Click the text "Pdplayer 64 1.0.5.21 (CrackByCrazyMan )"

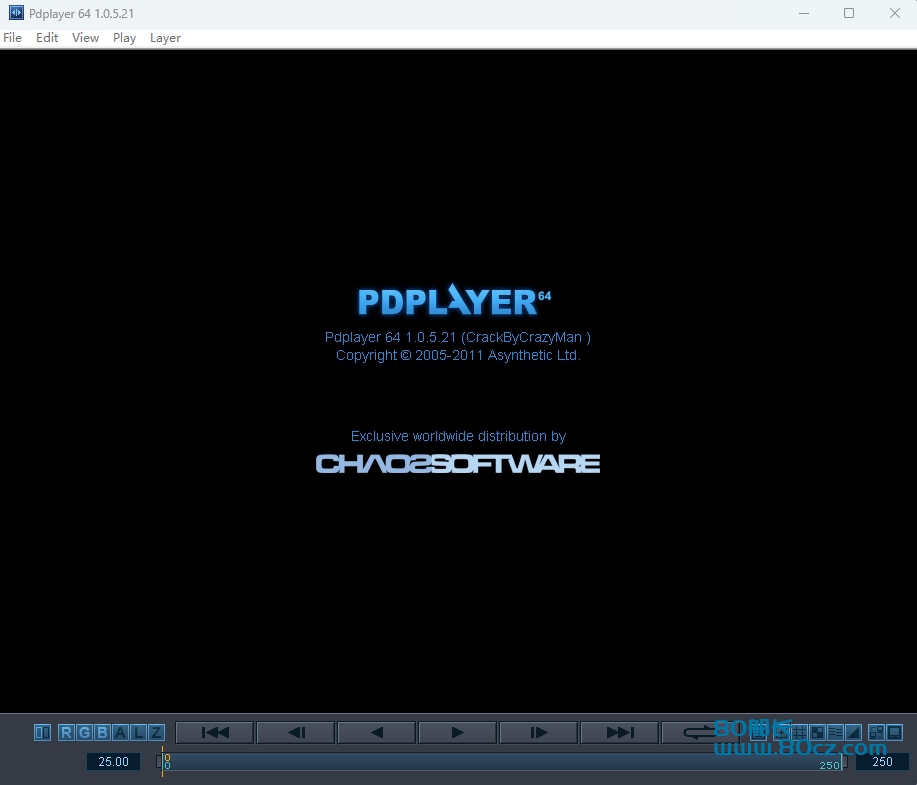point(458,338)
